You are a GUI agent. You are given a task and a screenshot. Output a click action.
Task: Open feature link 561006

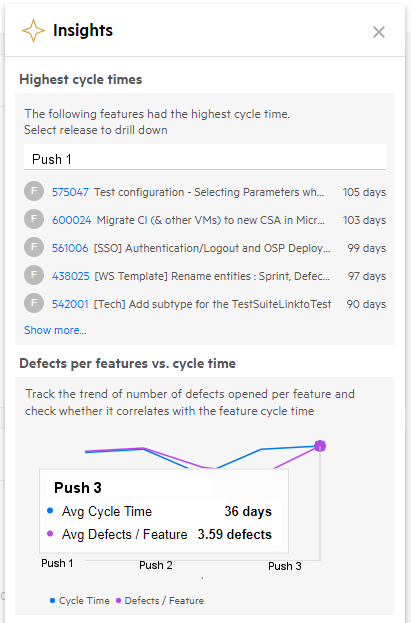click(x=70, y=248)
